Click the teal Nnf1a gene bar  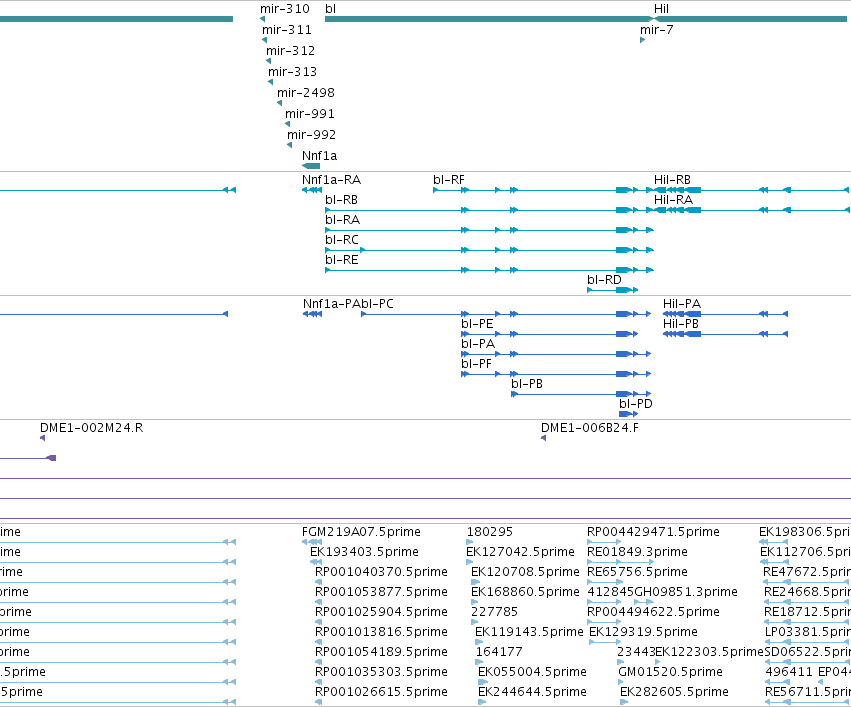311,166
